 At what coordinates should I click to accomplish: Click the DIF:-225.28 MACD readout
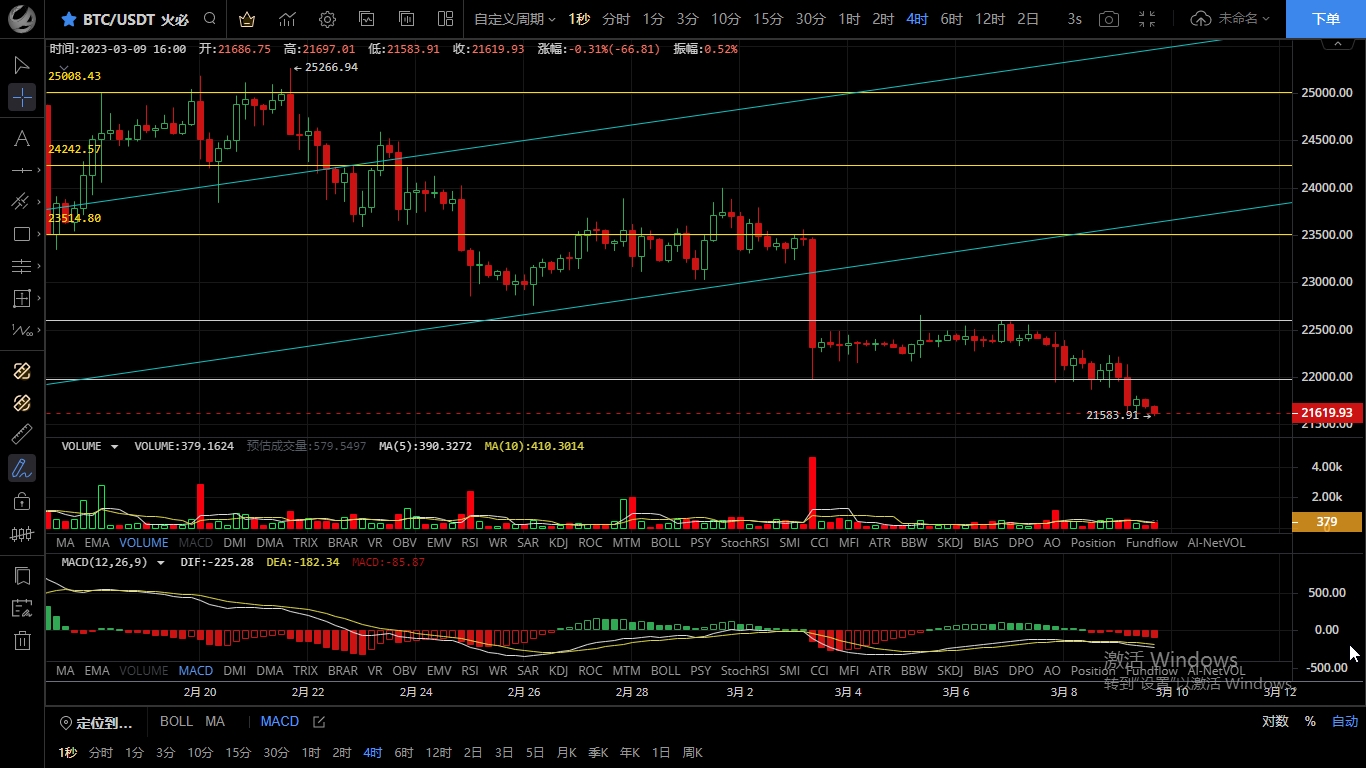coord(217,562)
